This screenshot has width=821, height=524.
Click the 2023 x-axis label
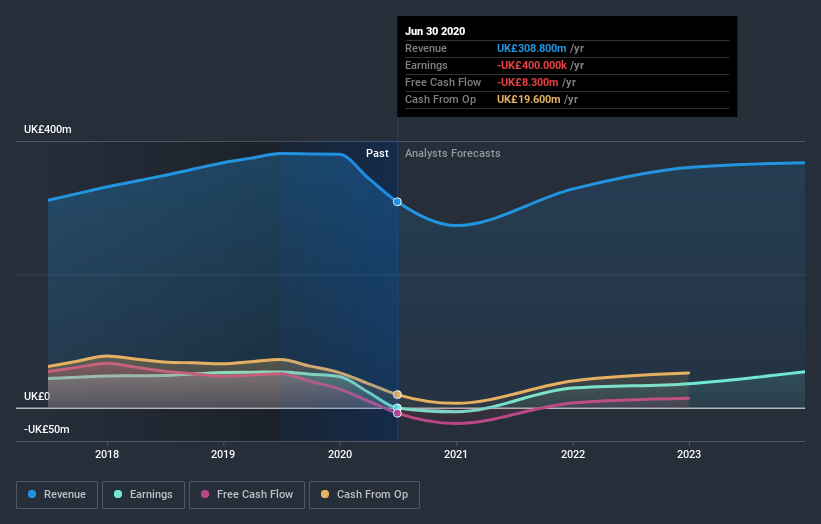(x=689, y=454)
